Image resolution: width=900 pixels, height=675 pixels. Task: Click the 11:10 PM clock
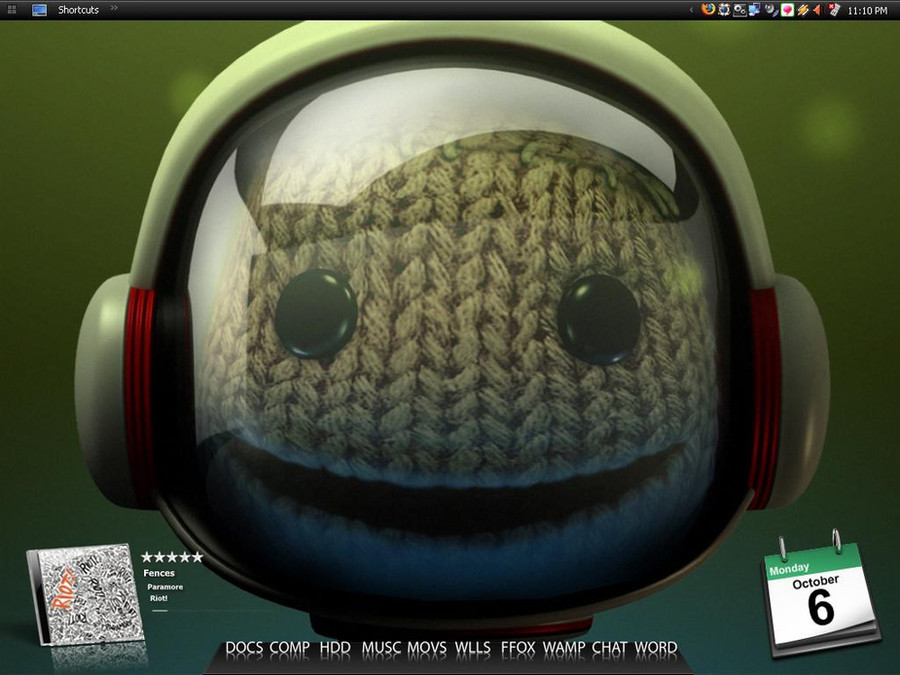pyautogui.click(x=867, y=10)
